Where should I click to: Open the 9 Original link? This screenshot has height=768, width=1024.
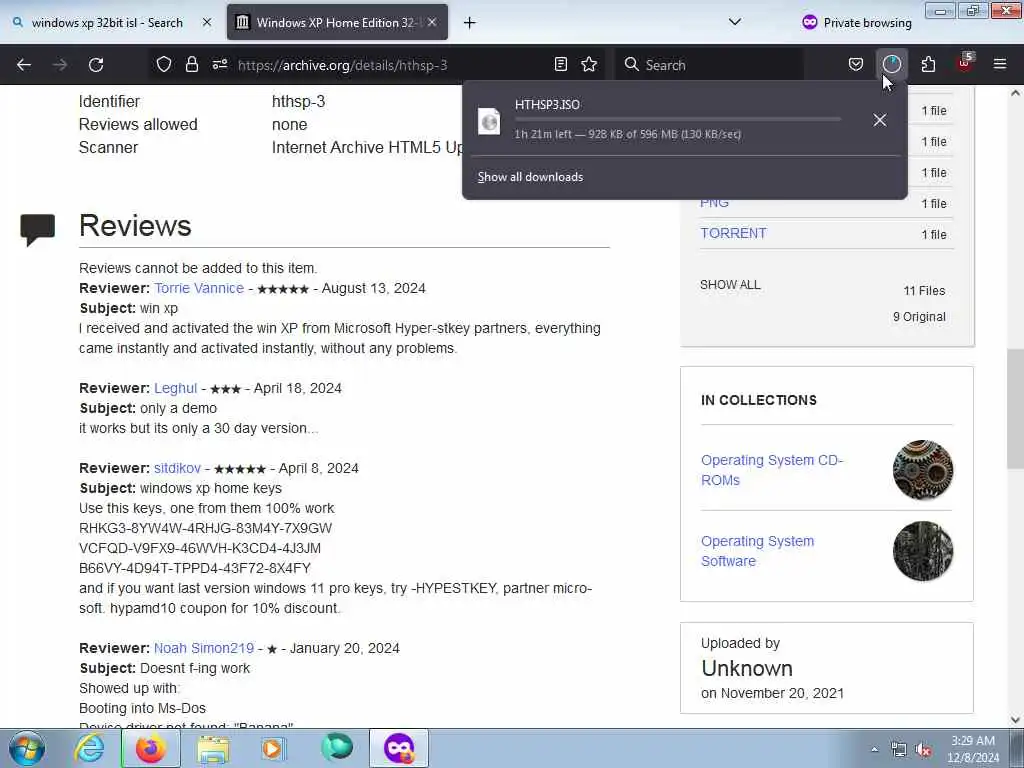(x=919, y=317)
